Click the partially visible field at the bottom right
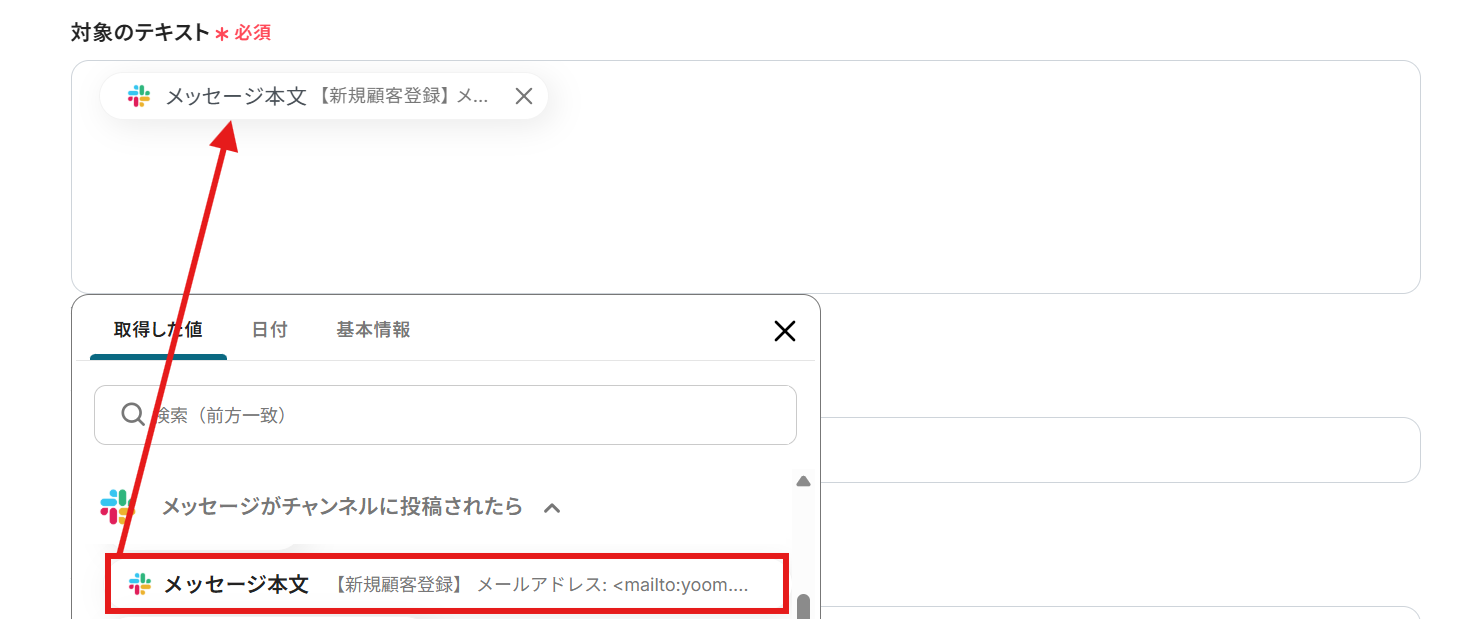Image resolution: width=1483 pixels, height=619 pixels. pyautogui.click(x=1120, y=612)
